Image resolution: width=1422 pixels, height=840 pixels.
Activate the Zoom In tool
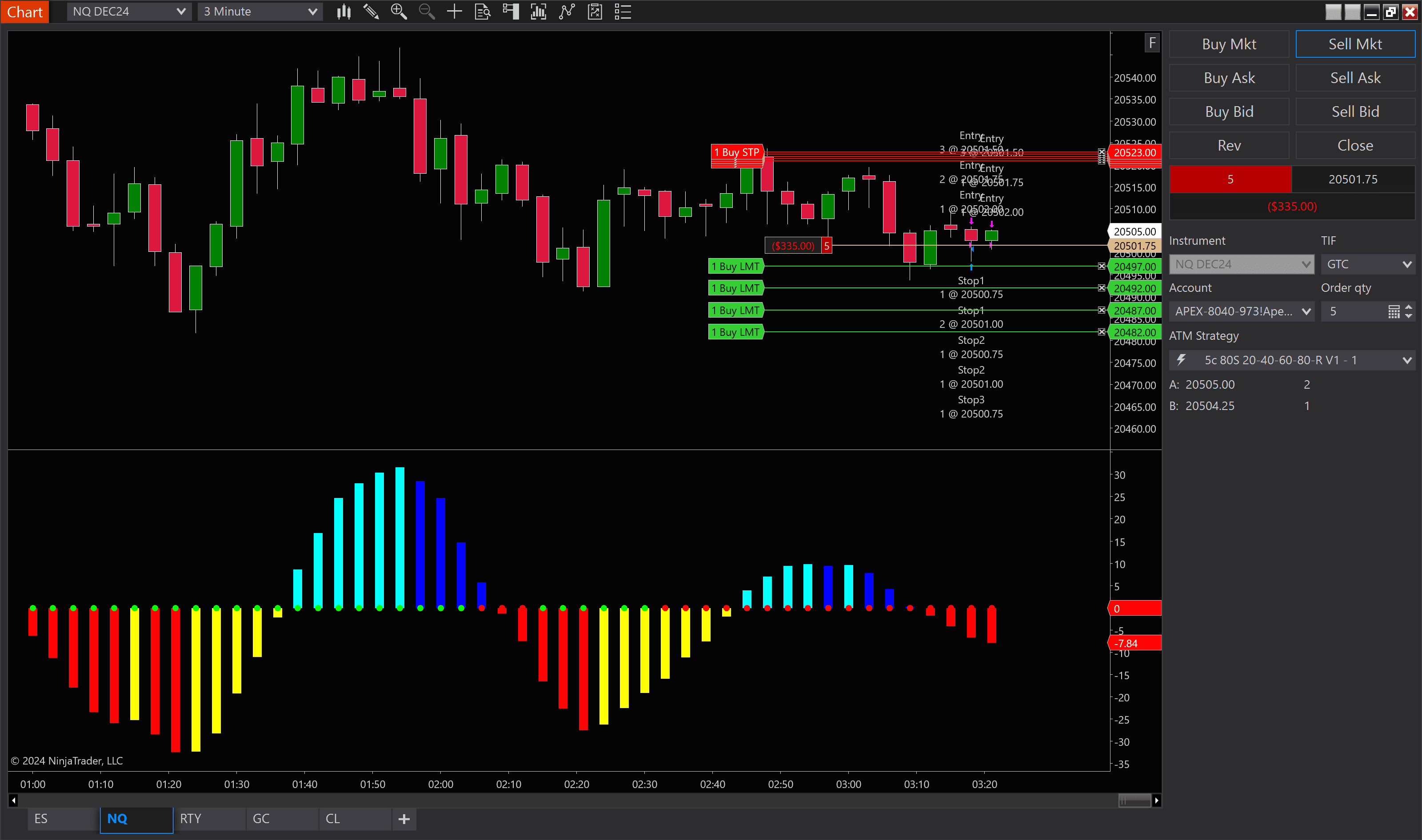coord(399,11)
